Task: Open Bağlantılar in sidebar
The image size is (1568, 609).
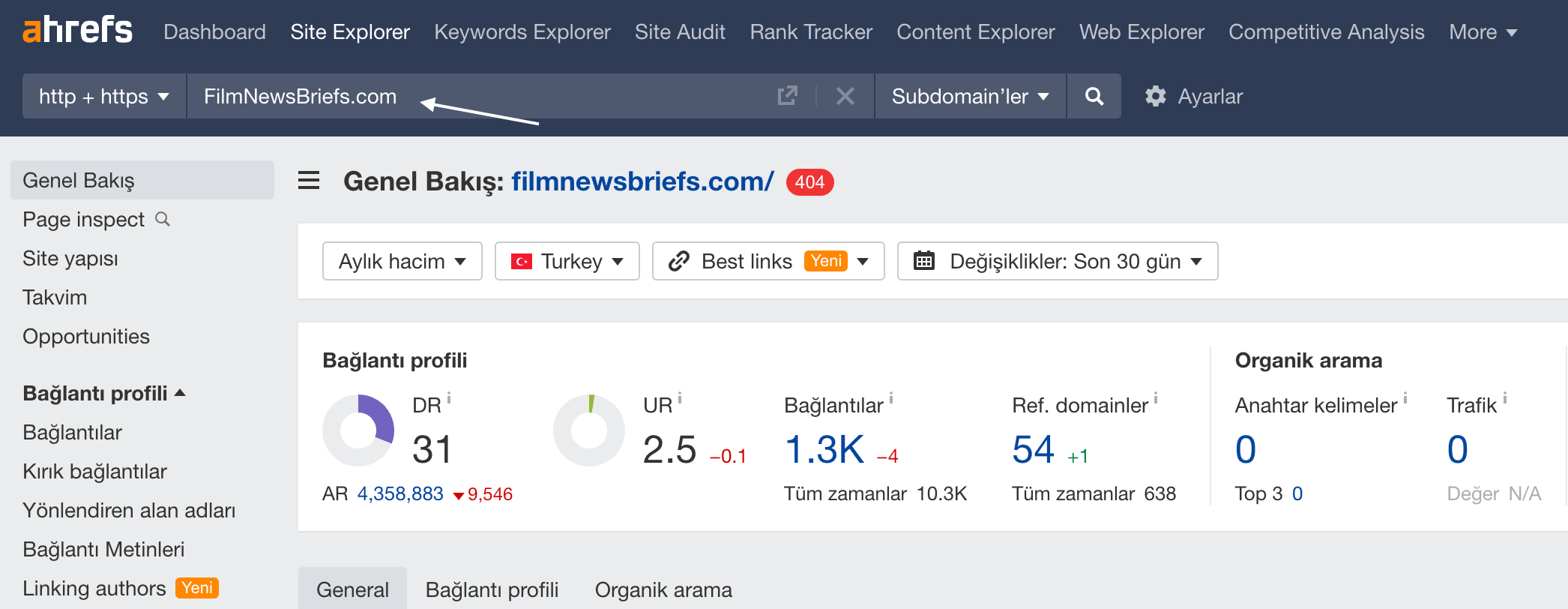Action: [72, 432]
